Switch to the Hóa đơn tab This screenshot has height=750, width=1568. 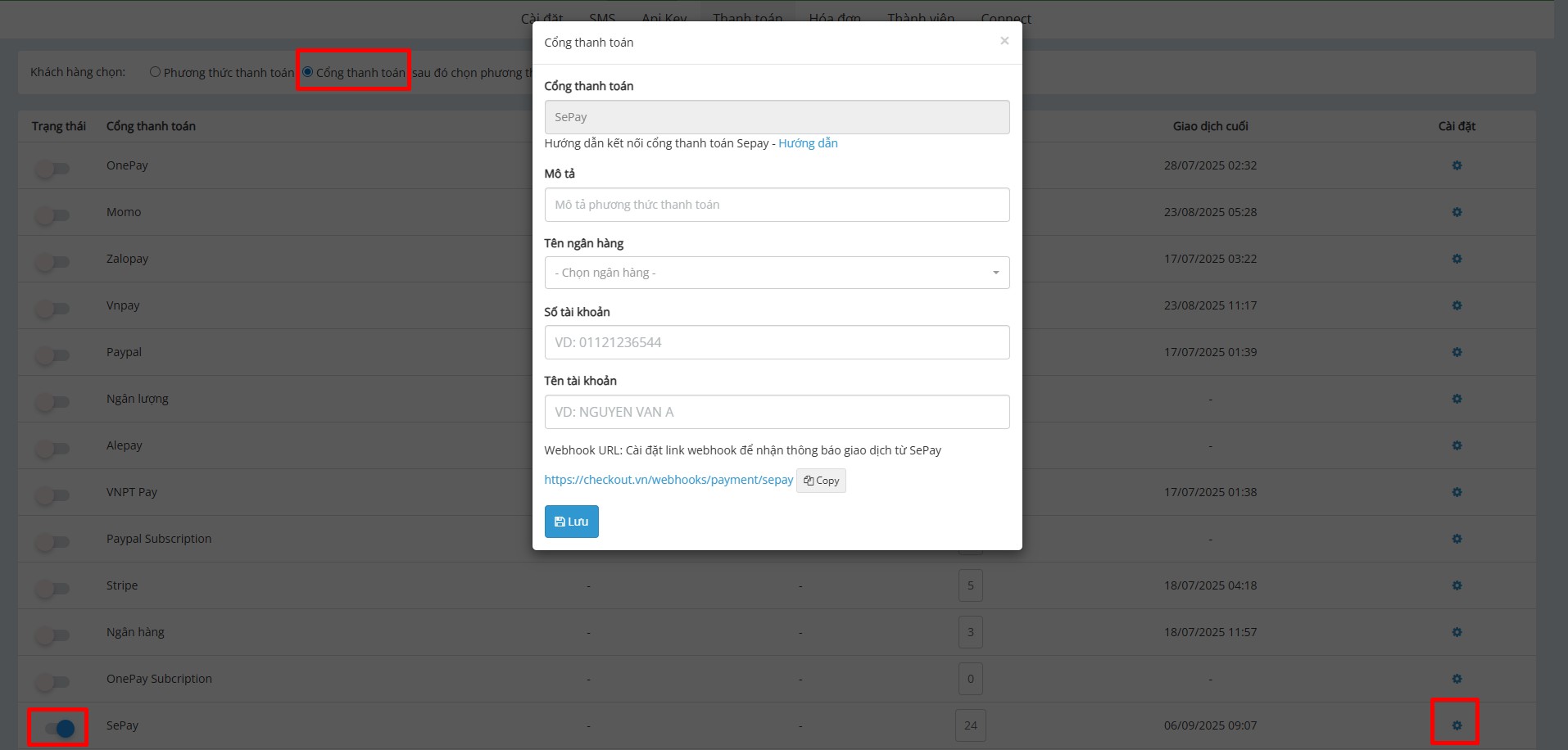click(x=835, y=18)
